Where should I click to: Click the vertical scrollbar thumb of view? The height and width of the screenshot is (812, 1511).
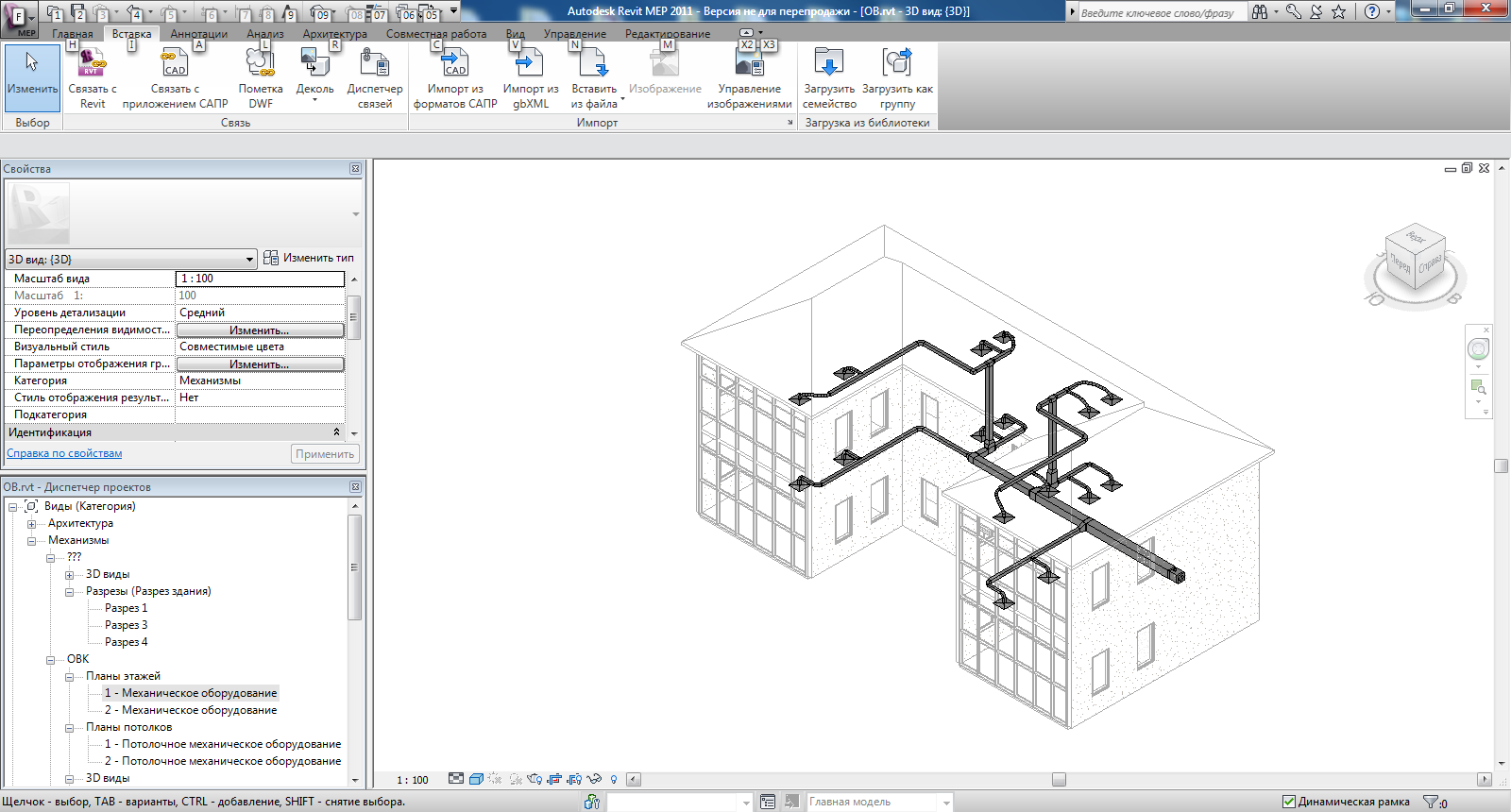(1501, 465)
